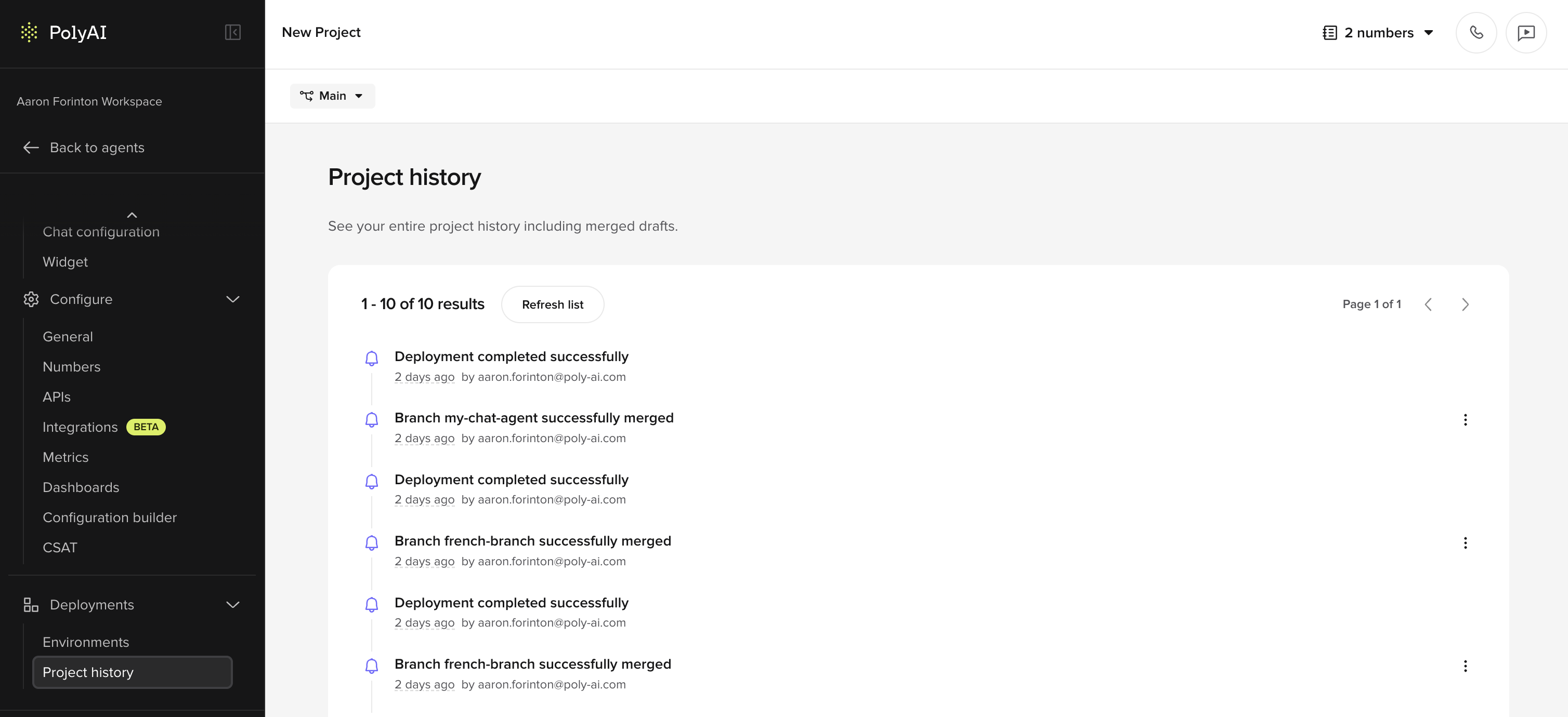Image resolution: width=1568 pixels, height=717 pixels.
Task: Collapse the Deployments section
Action: tap(232, 604)
